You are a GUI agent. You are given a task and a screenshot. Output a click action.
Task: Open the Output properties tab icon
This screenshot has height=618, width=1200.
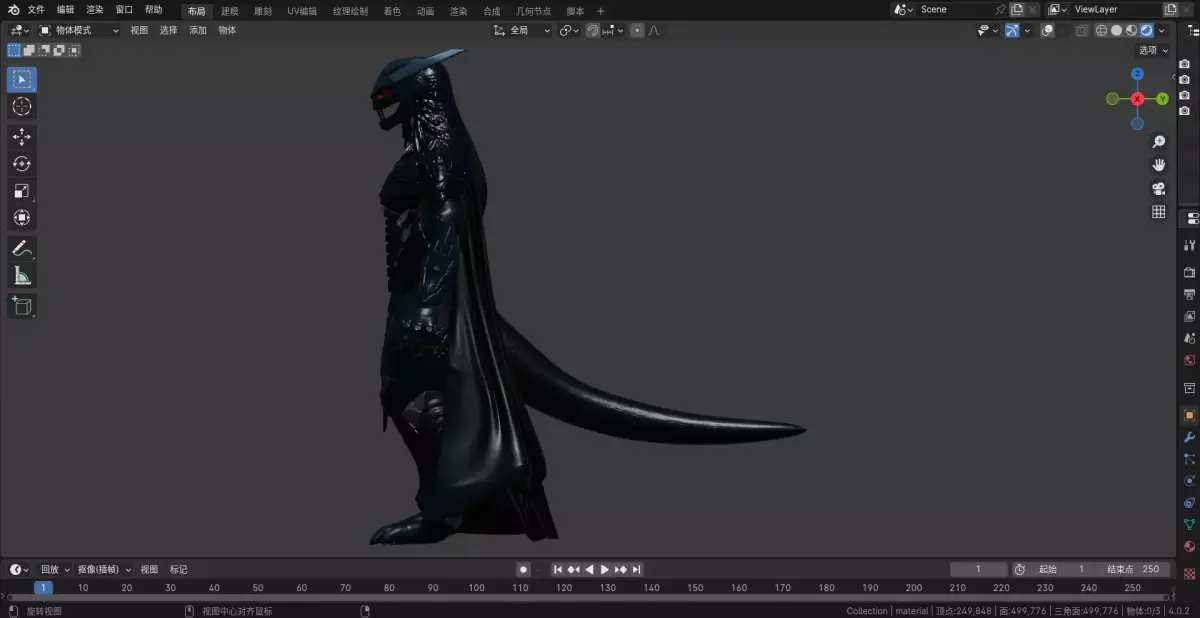[x=1189, y=294]
